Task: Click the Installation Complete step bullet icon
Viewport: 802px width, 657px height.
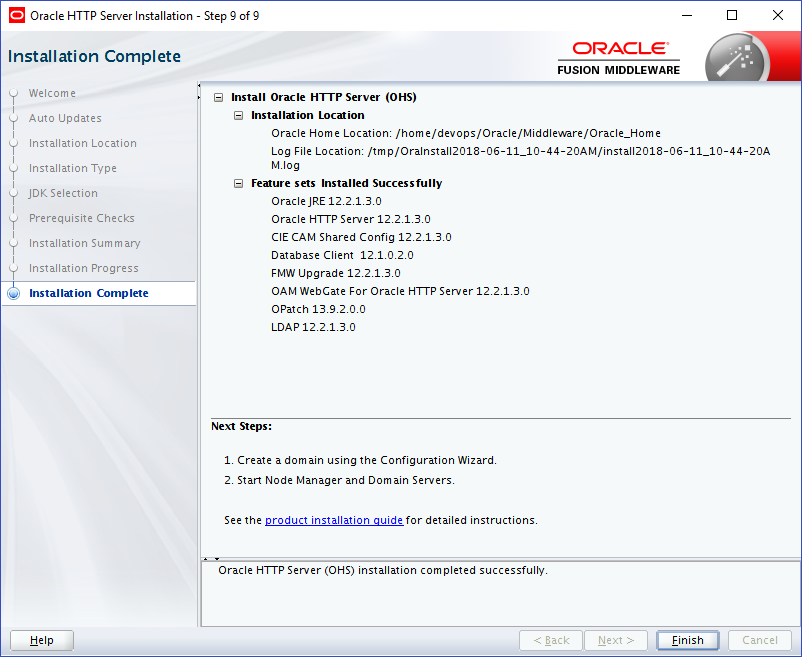Action: (x=14, y=293)
